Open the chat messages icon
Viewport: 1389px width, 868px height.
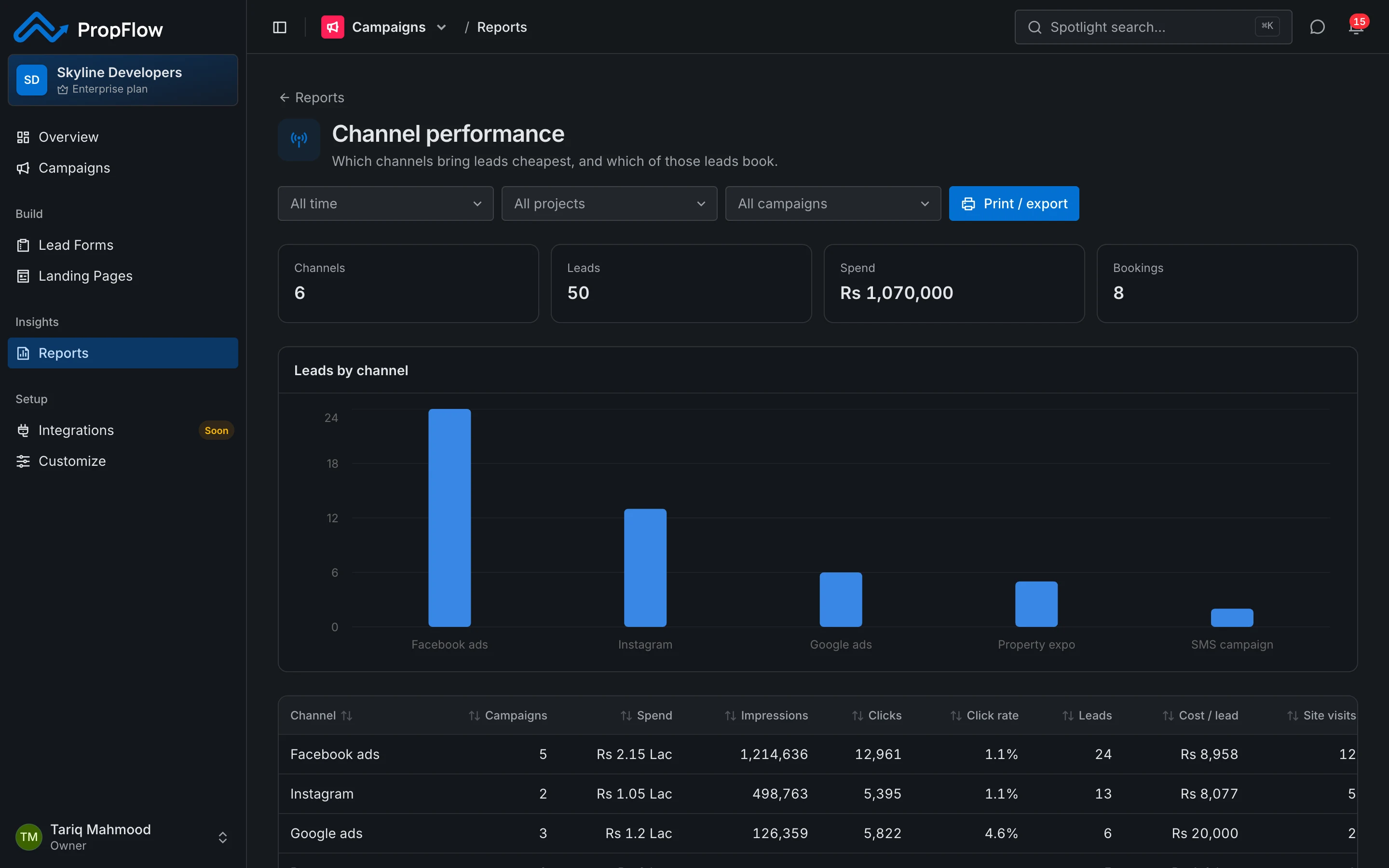1317,27
